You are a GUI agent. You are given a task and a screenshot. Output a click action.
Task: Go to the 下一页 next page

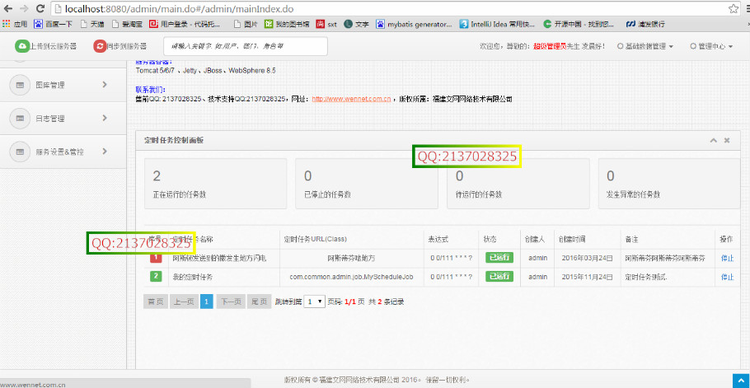231,302
